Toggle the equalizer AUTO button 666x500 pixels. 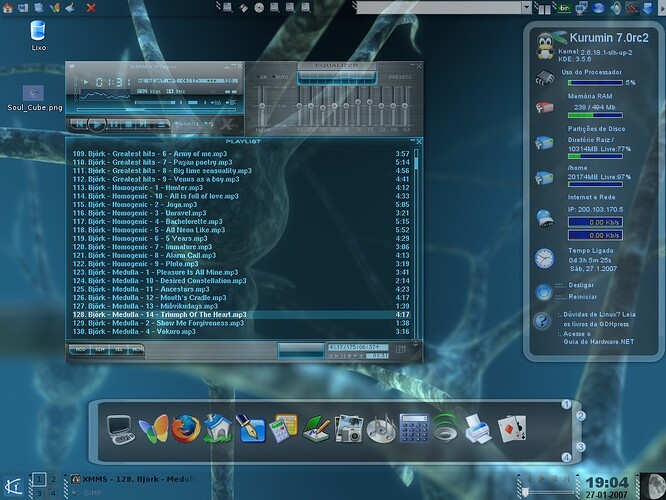(x=280, y=76)
